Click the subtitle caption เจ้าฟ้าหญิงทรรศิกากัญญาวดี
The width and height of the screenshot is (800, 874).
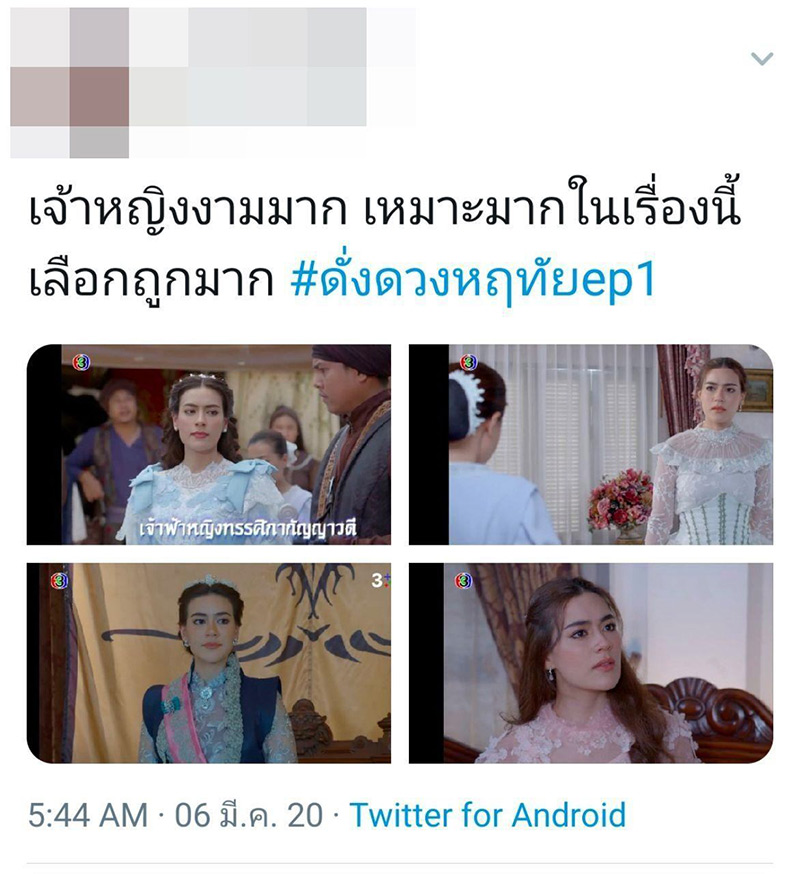tap(249, 528)
